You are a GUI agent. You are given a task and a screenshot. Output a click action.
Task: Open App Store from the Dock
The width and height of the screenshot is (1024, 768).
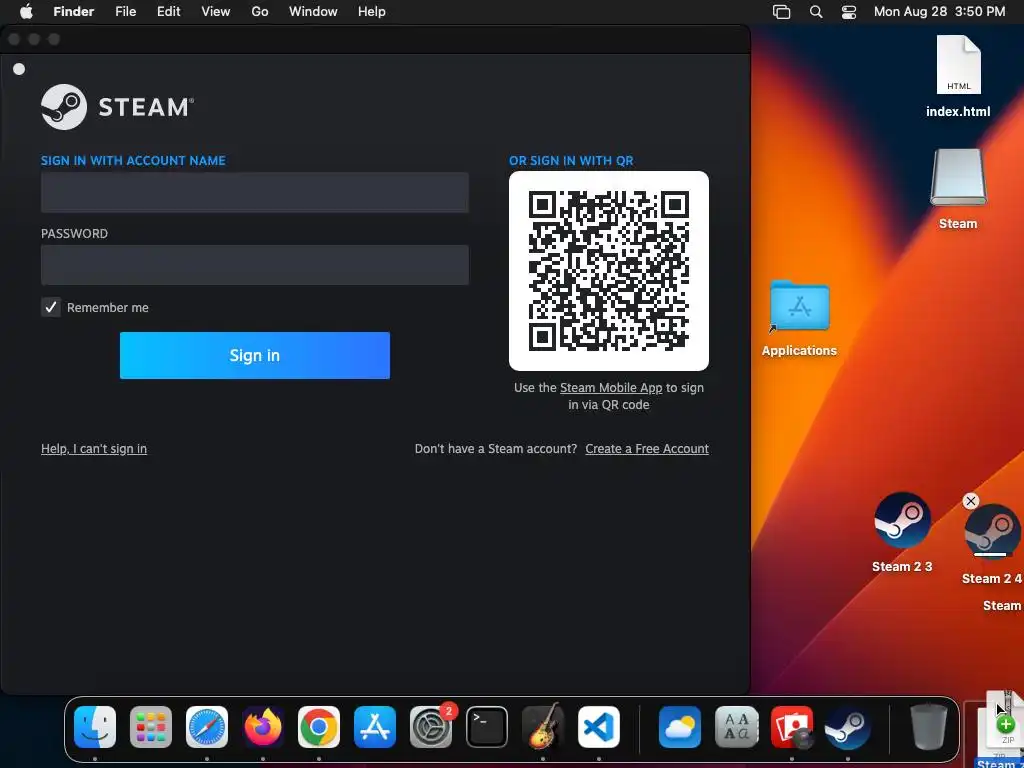pos(375,727)
